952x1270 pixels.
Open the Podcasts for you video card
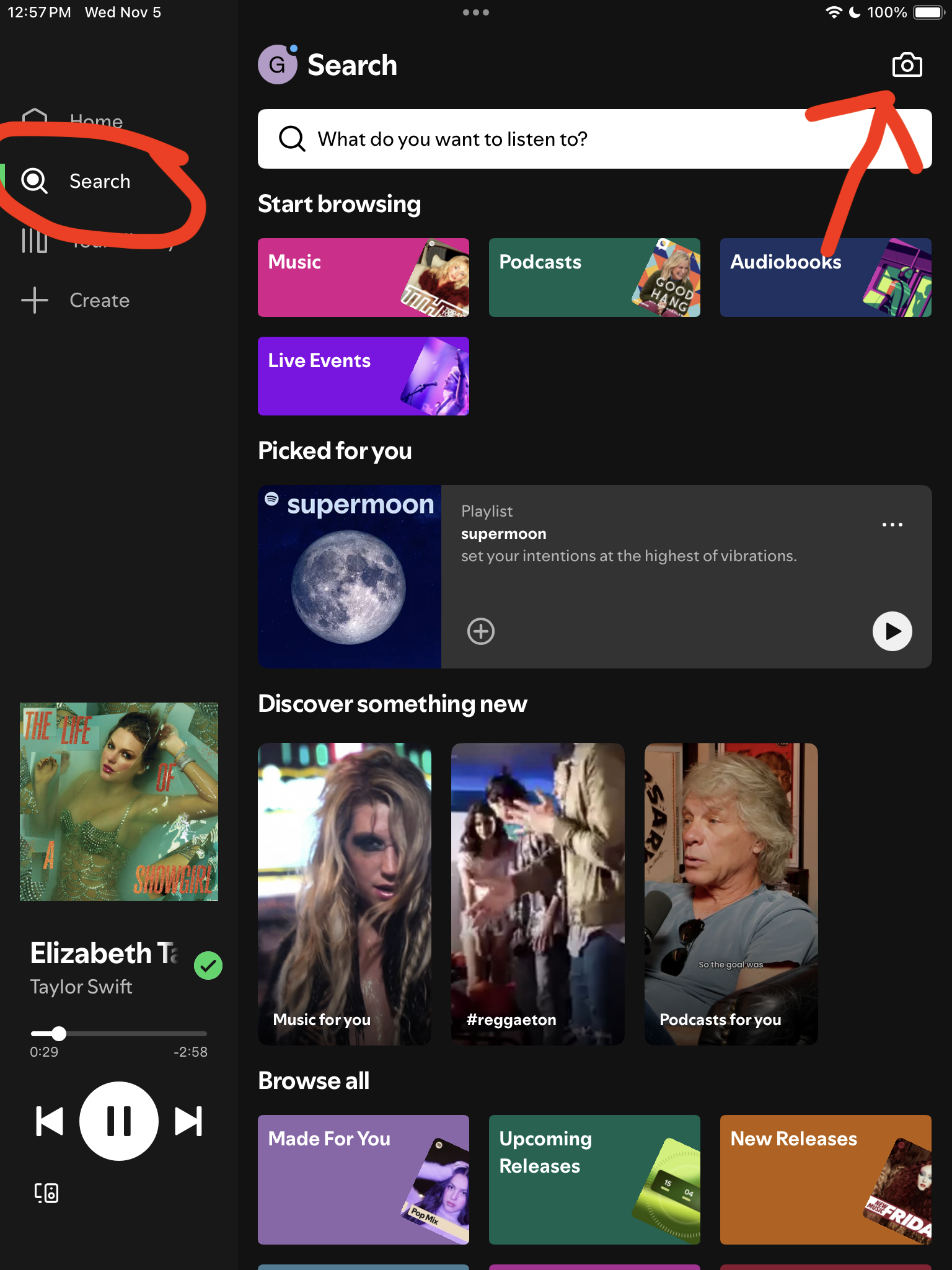pyautogui.click(x=731, y=894)
